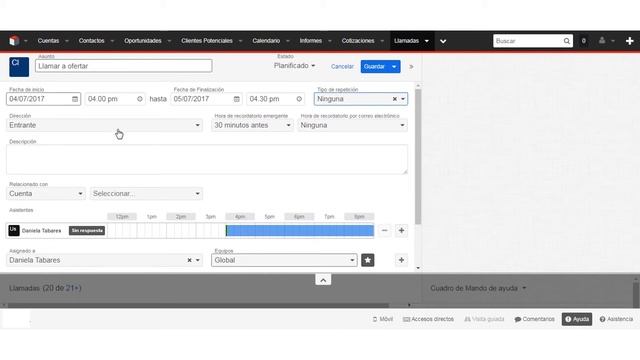Open the Clientes Potenciales tab
Image resolution: width=640 pixels, height=360 pixels.
point(207,41)
